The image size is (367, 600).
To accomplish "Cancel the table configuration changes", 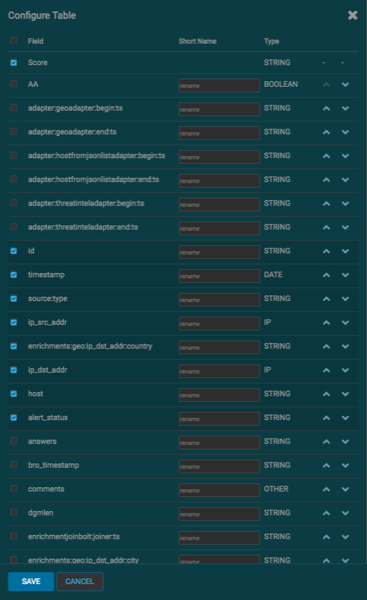I will (80, 581).
